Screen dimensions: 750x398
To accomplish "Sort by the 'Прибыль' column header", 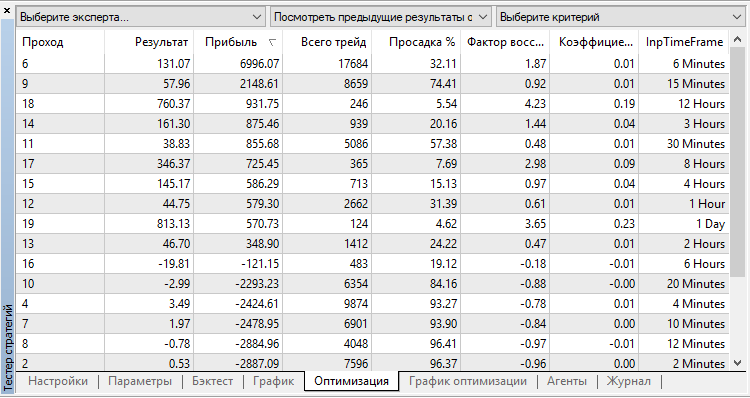I will pyautogui.click(x=238, y=42).
